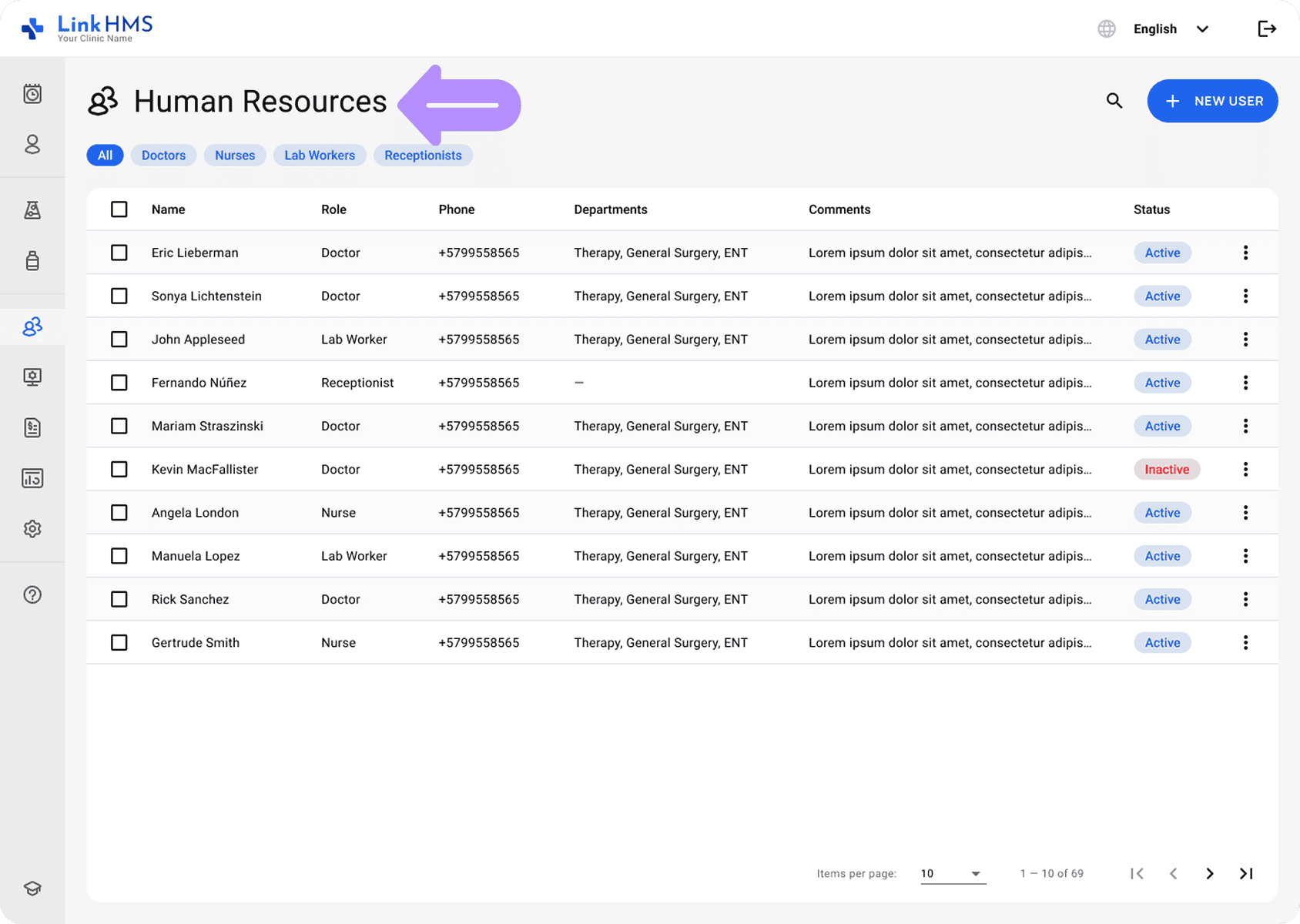Filter by Doctors tab
Viewport: 1300px width, 924px height.
click(x=163, y=156)
